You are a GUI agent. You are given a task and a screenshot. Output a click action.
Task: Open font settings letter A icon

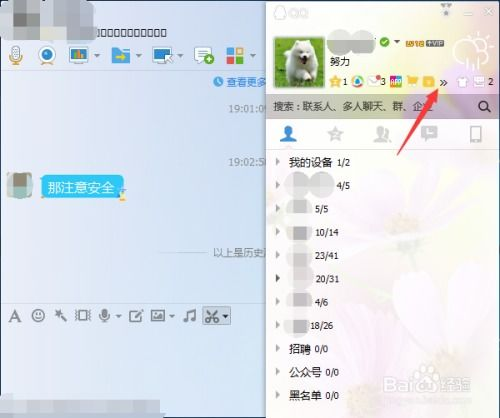pyautogui.click(x=15, y=316)
